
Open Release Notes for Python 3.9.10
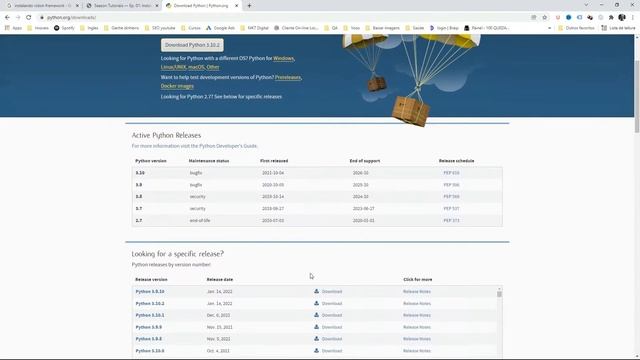coord(417,291)
